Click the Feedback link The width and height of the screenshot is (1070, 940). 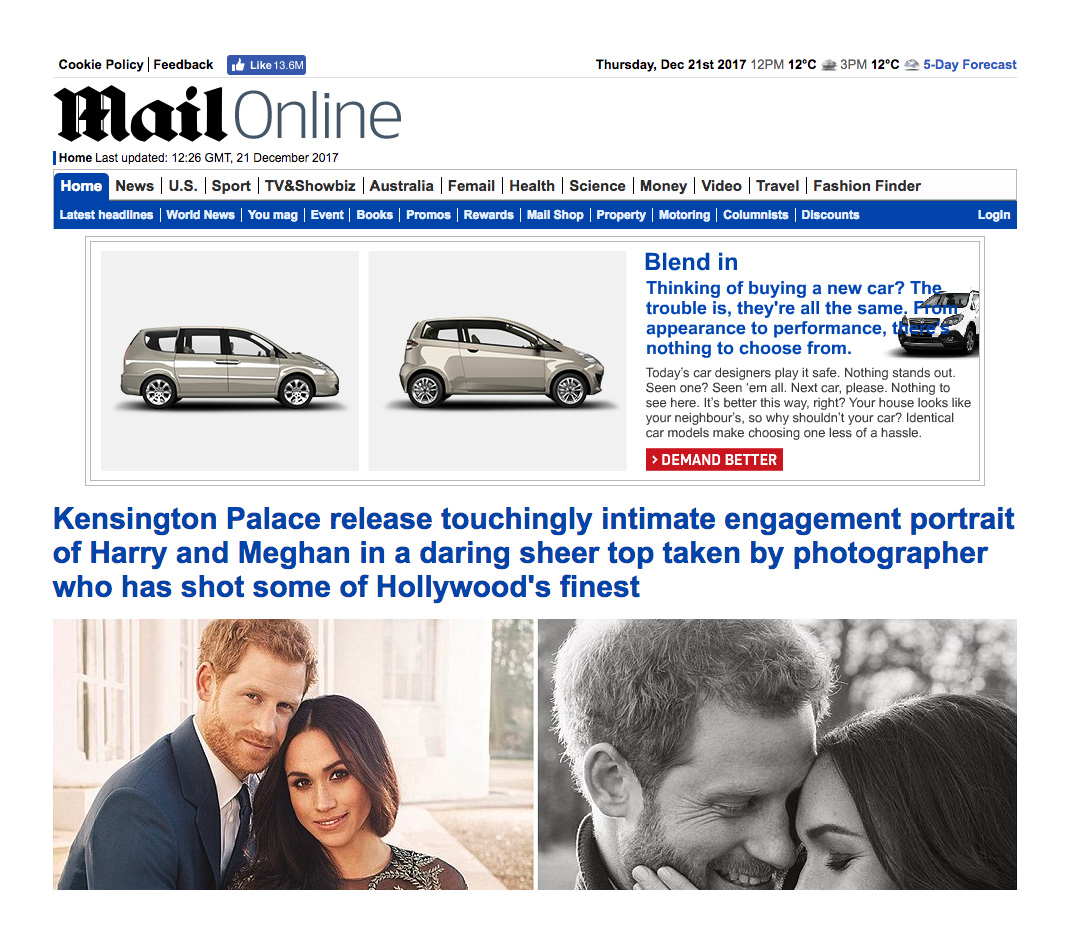pyautogui.click(x=183, y=64)
